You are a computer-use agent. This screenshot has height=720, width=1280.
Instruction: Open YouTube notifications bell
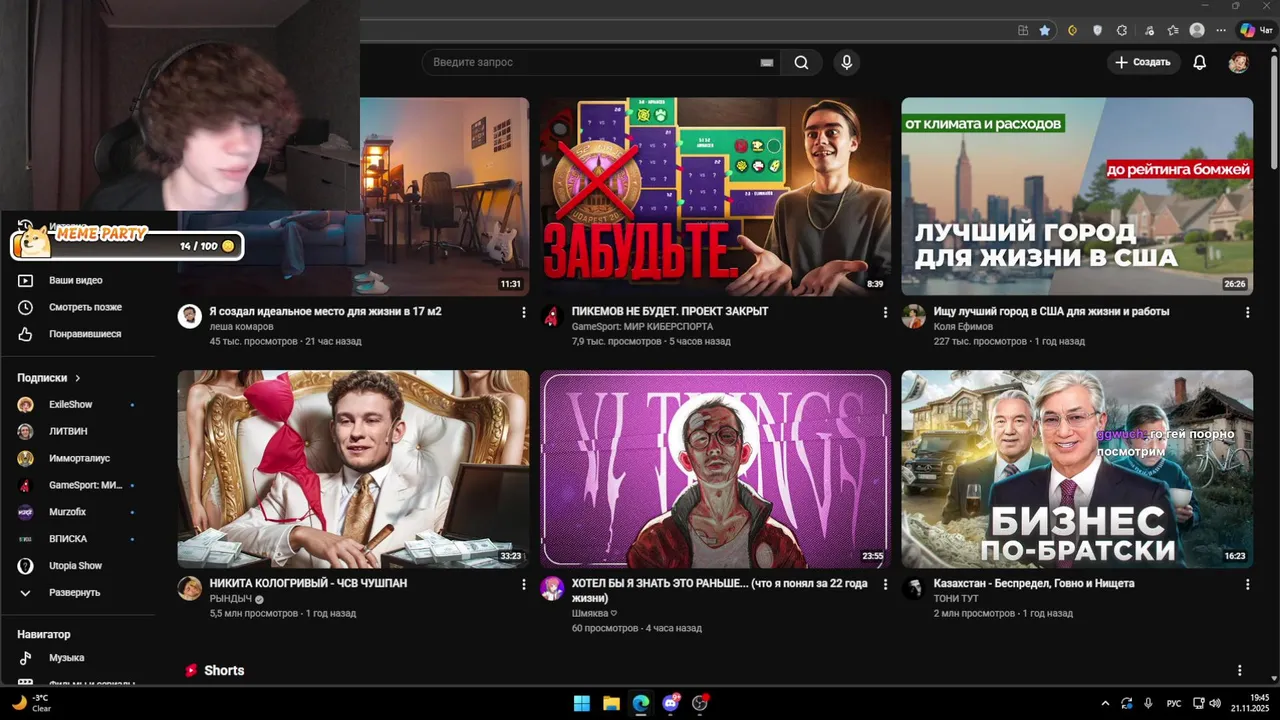point(1200,62)
